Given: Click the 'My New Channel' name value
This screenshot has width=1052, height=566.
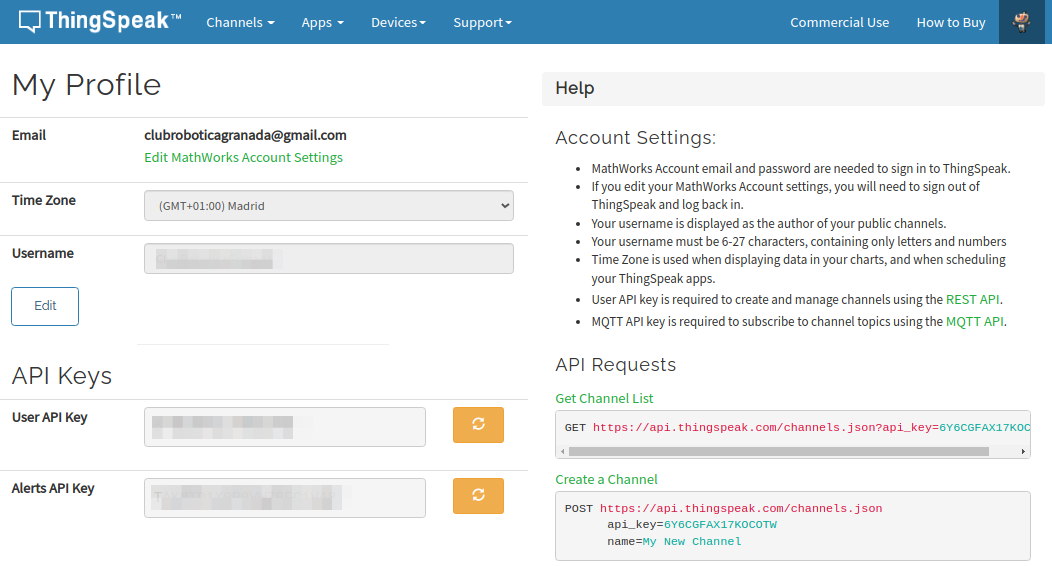Looking at the screenshot, I should tap(692, 541).
